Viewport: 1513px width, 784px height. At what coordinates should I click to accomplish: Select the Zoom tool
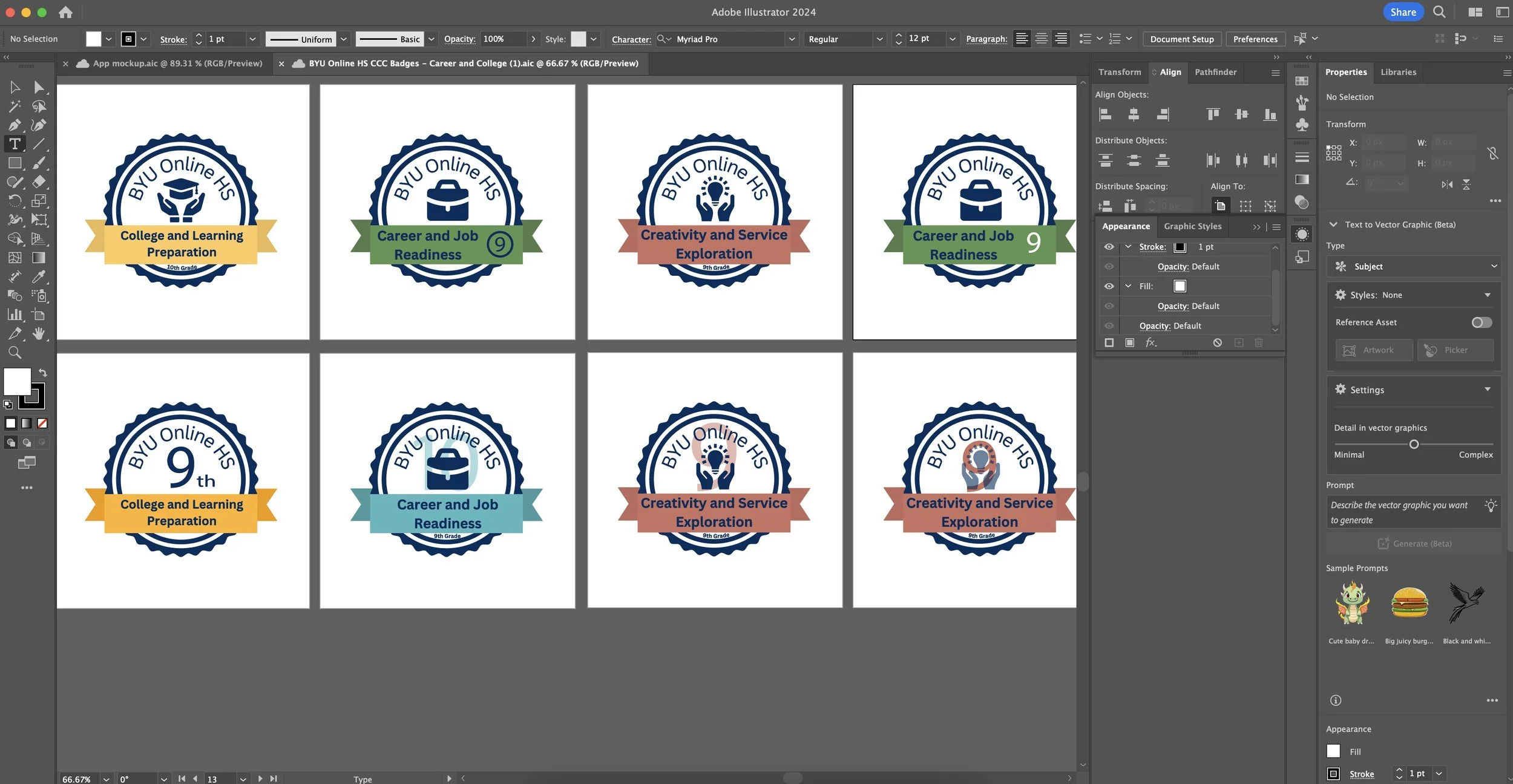15,353
